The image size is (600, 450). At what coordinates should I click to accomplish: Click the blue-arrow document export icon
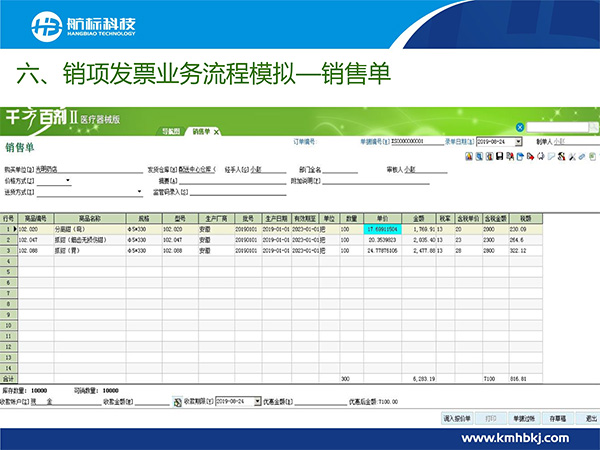click(520, 157)
